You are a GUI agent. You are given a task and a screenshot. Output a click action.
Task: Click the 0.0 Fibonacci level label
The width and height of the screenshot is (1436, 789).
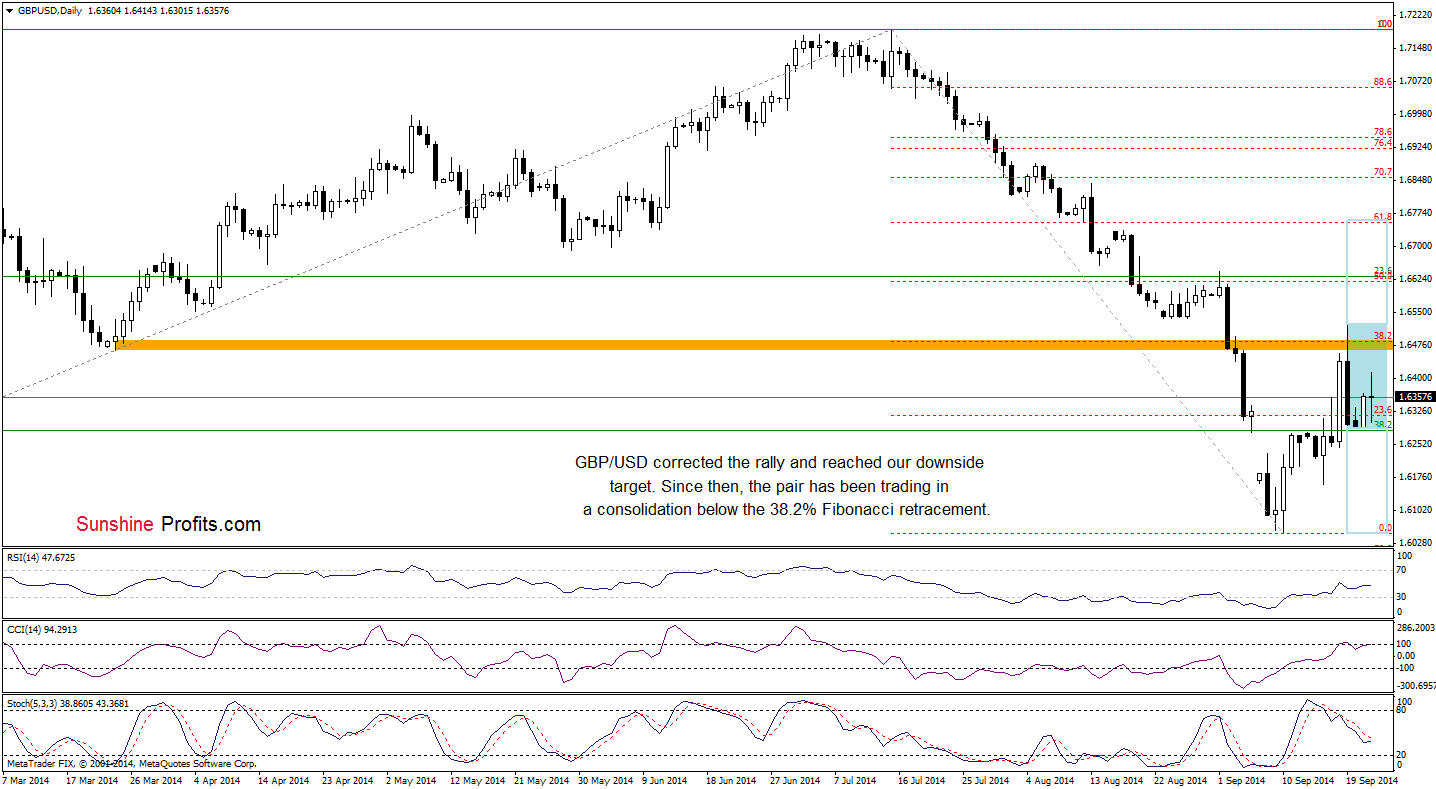coord(1385,527)
